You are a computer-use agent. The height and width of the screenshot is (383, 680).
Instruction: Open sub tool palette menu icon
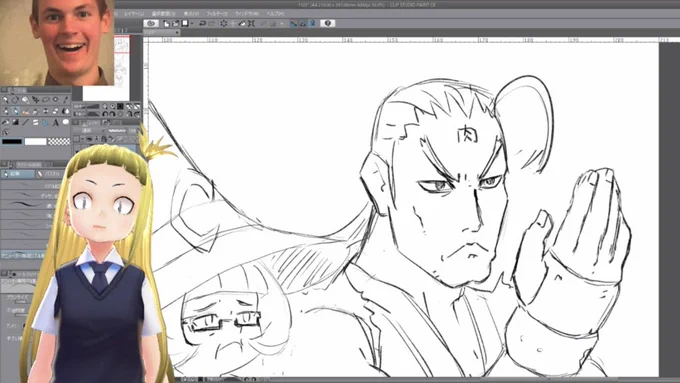[x=4, y=164]
